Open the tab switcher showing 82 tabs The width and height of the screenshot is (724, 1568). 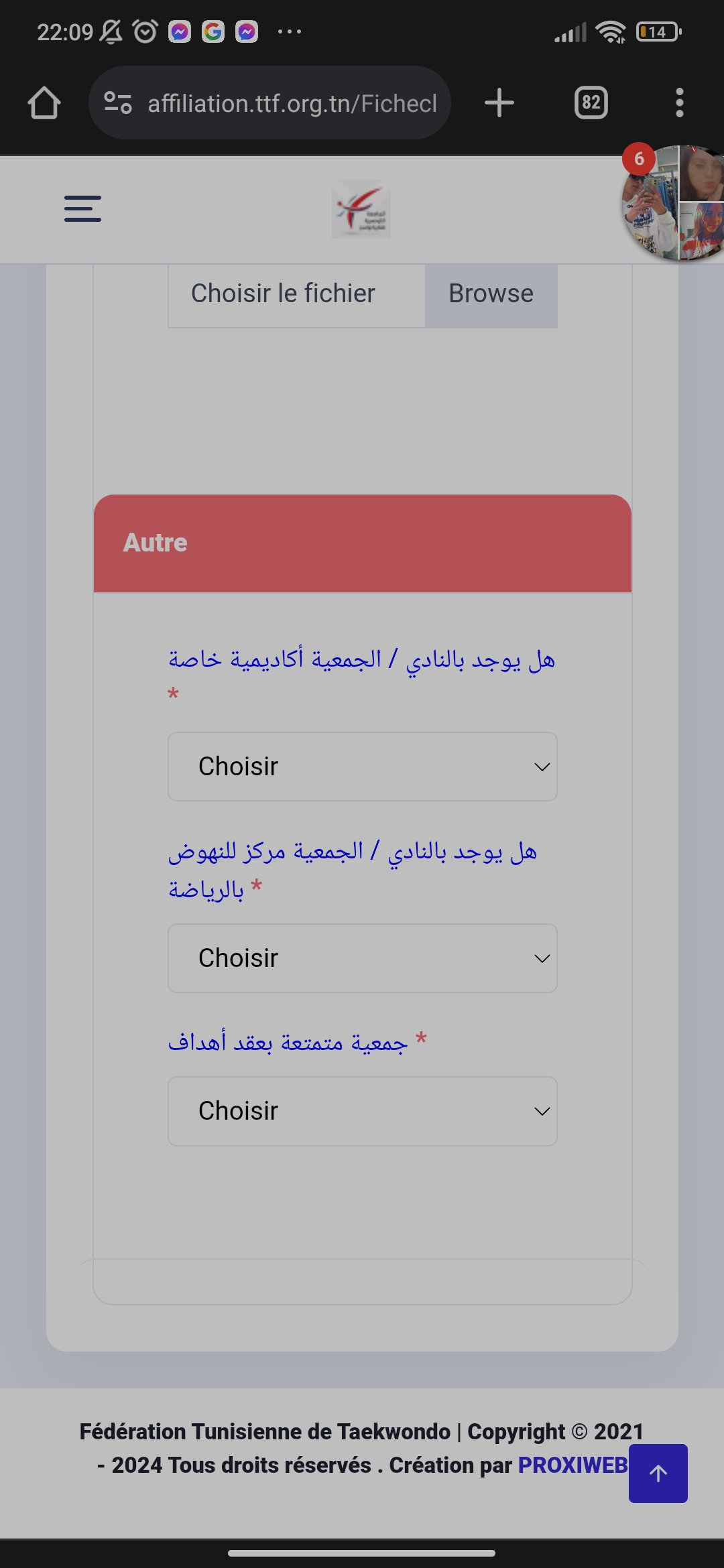pos(591,103)
